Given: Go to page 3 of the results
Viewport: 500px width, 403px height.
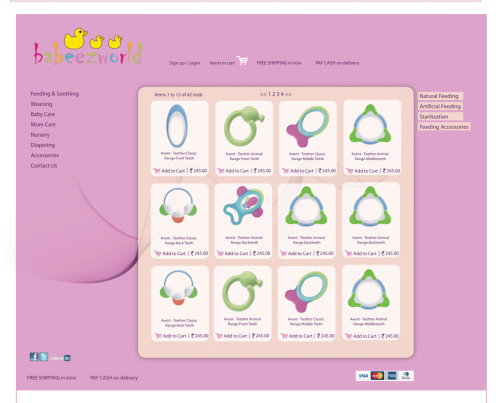Looking at the screenshot, I should click(x=278, y=94).
